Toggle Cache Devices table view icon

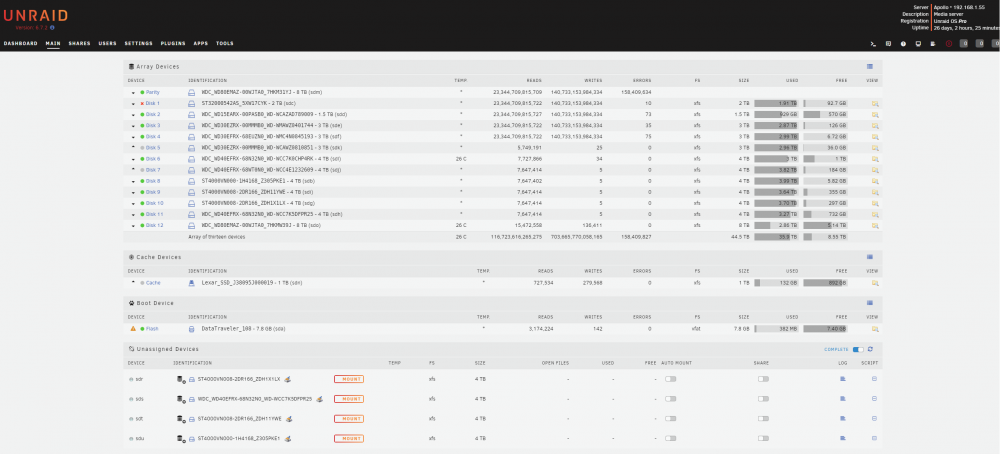point(870,257)
